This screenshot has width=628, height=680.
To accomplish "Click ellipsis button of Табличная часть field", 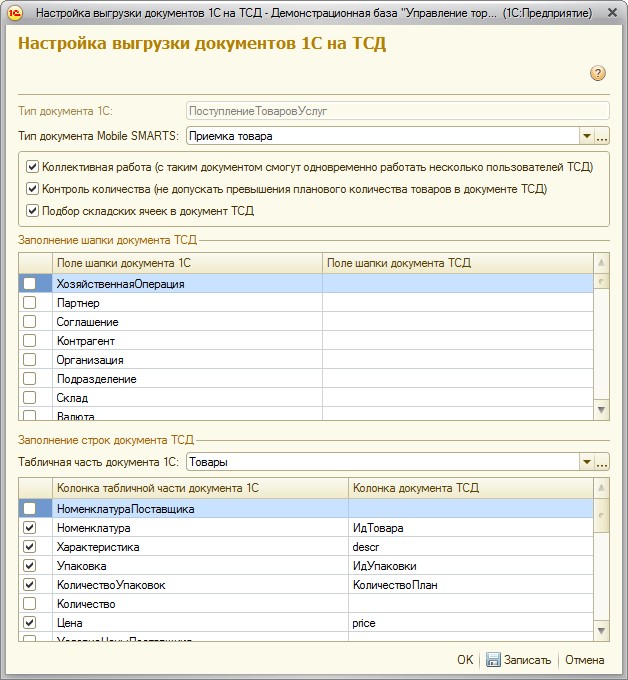I will (602, 462).
